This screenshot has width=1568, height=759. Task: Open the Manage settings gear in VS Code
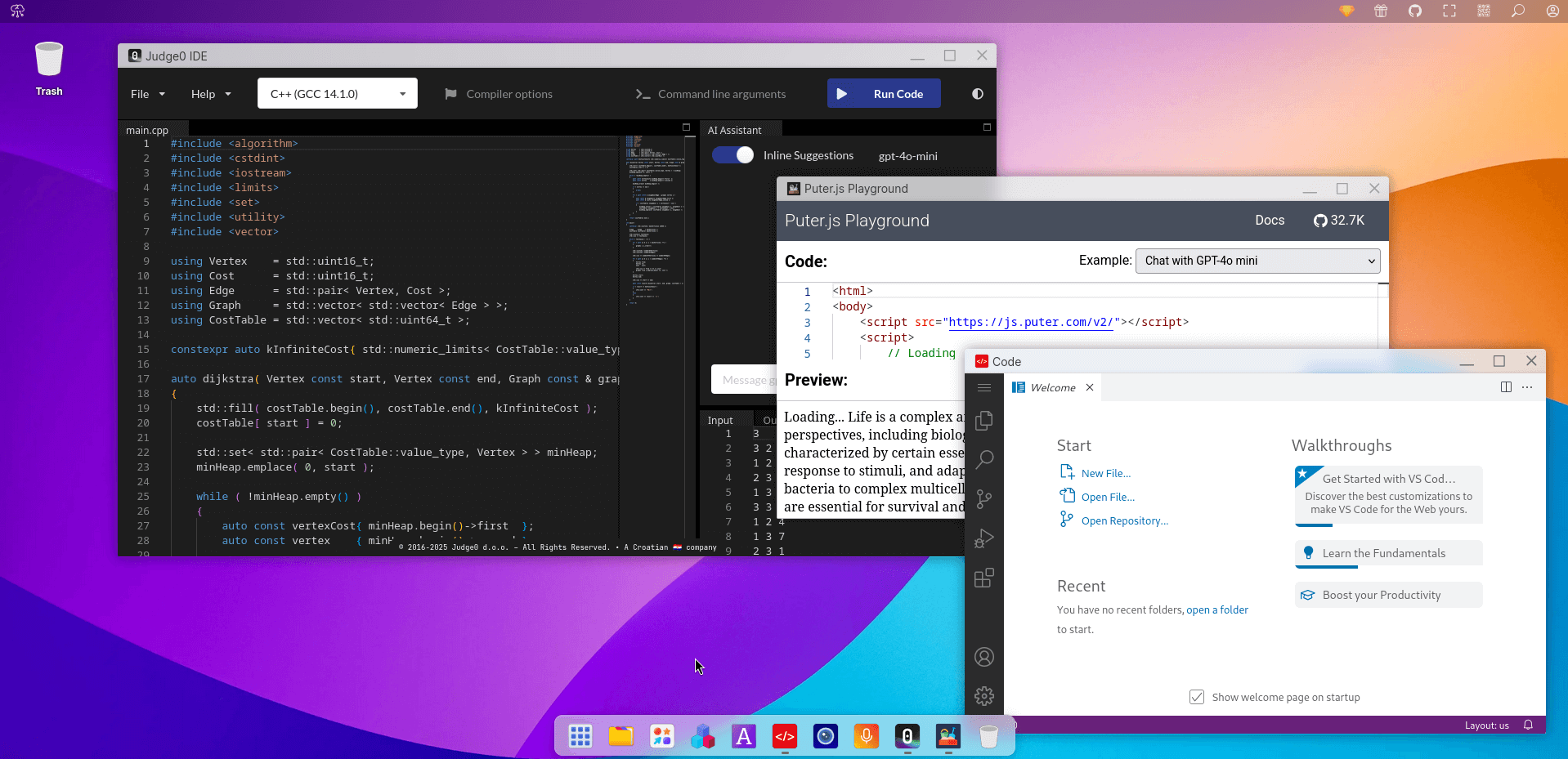[x=984, y=696]
